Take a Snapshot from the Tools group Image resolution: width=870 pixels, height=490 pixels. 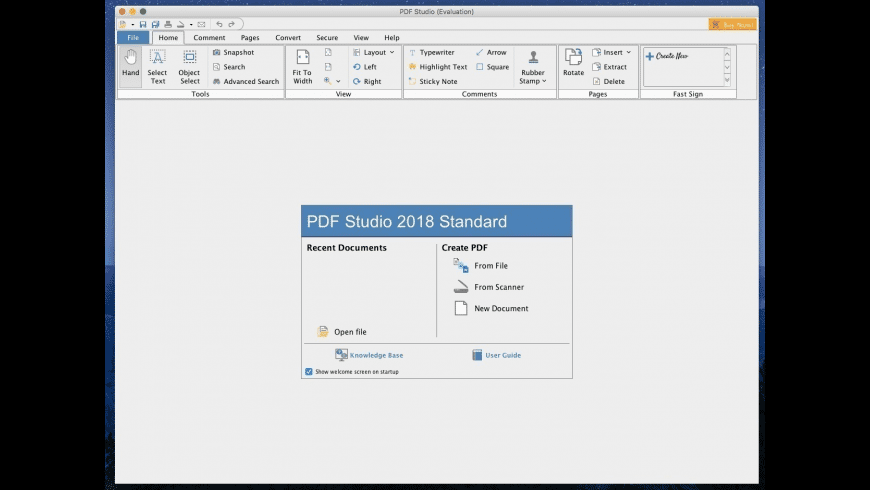233,52
